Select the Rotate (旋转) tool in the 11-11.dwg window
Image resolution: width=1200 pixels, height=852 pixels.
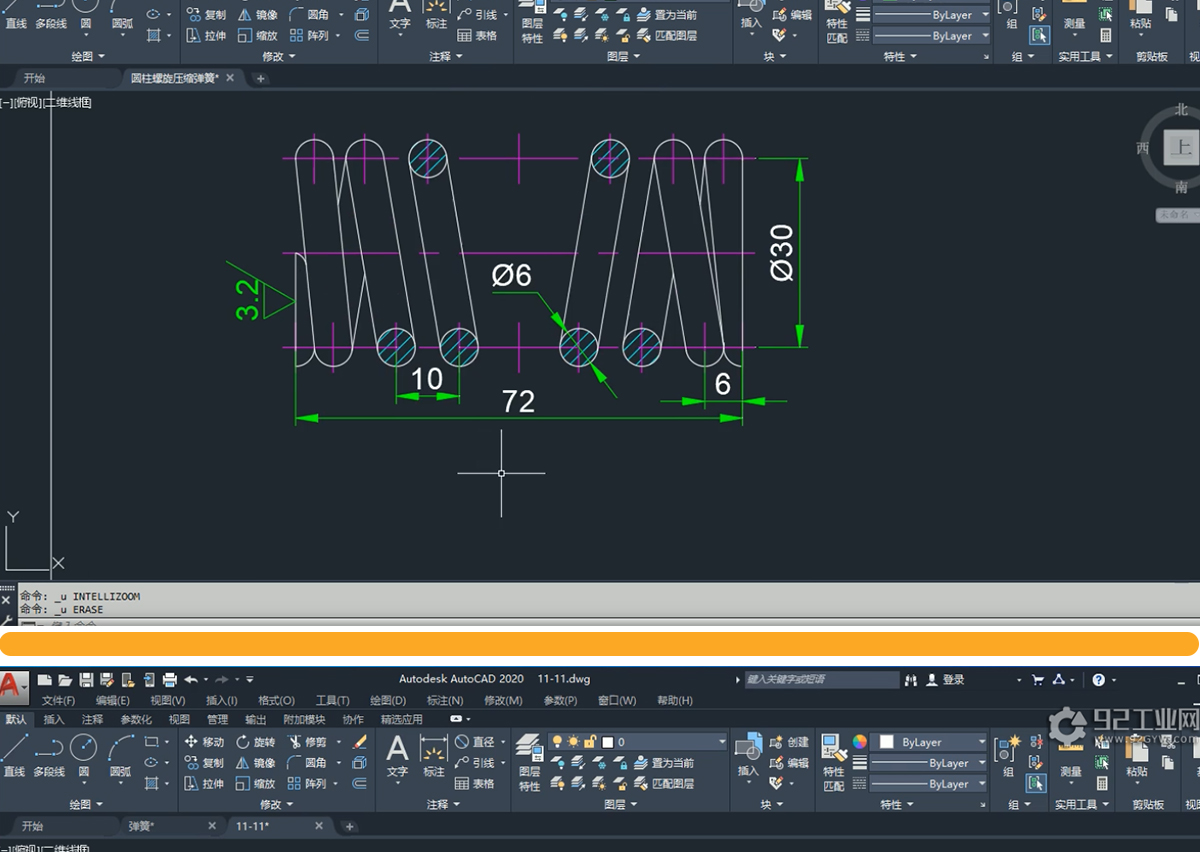255,742
